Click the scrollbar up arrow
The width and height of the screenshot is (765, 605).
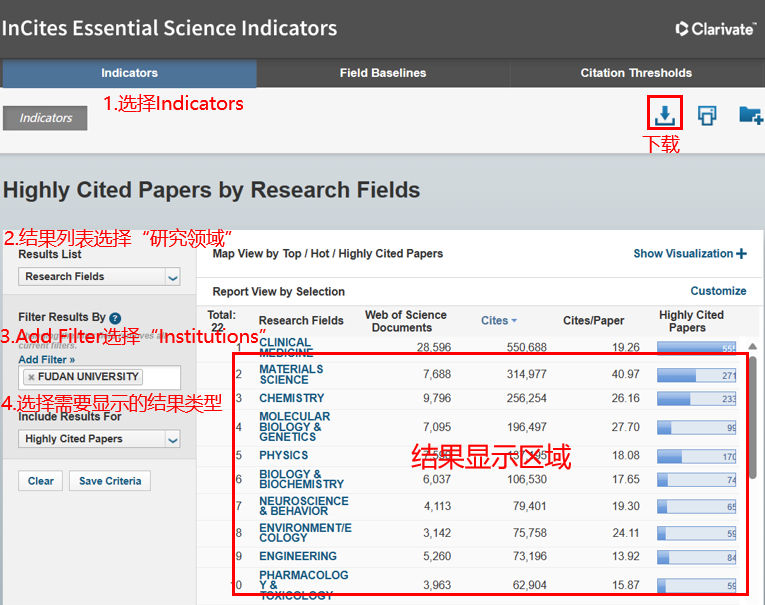[753, 346]
